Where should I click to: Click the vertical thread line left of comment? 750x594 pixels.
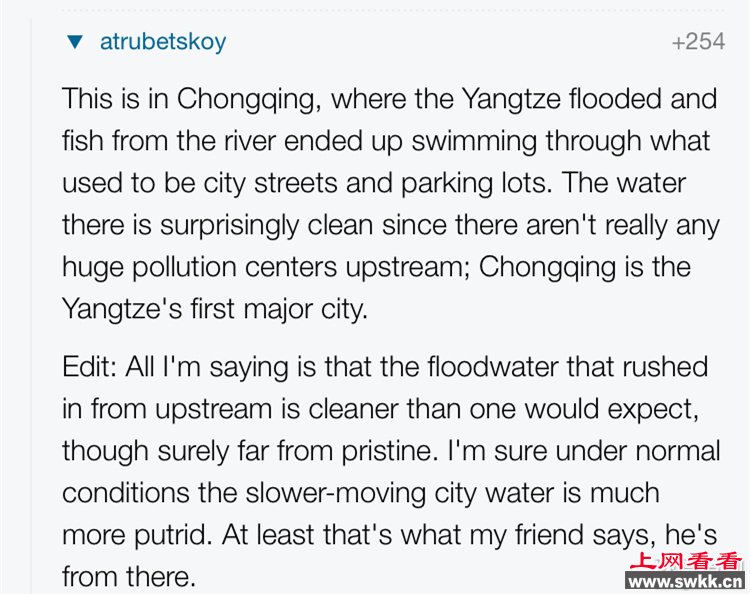point(33,306)
